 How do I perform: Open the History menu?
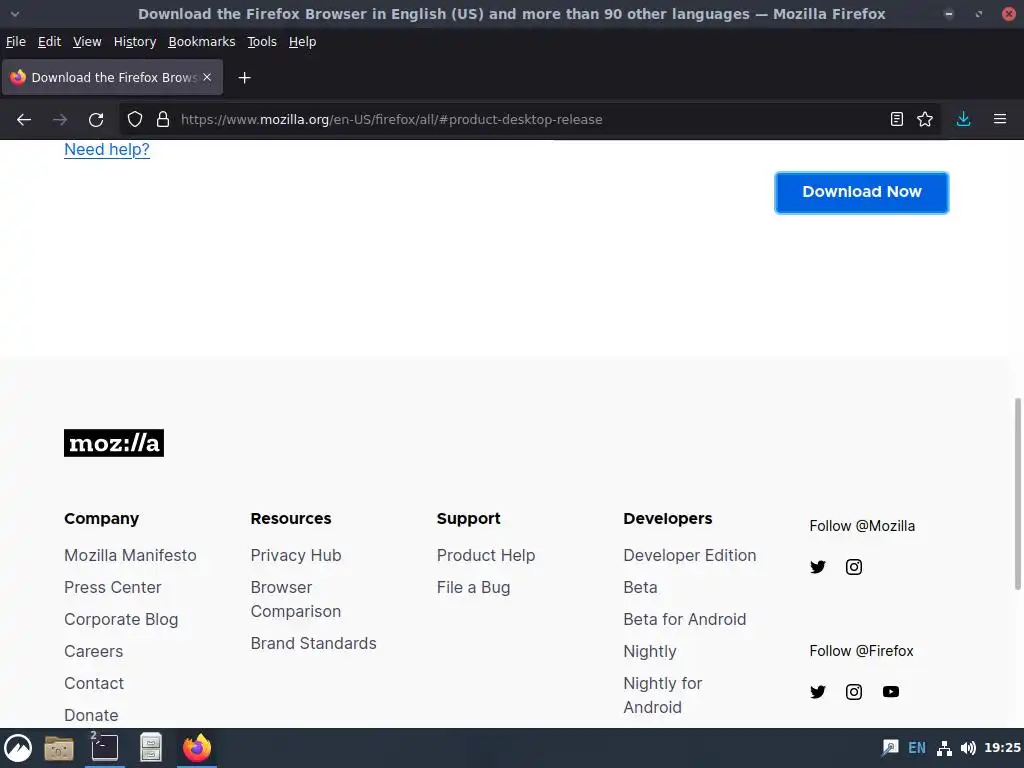[x=135, y=42]
